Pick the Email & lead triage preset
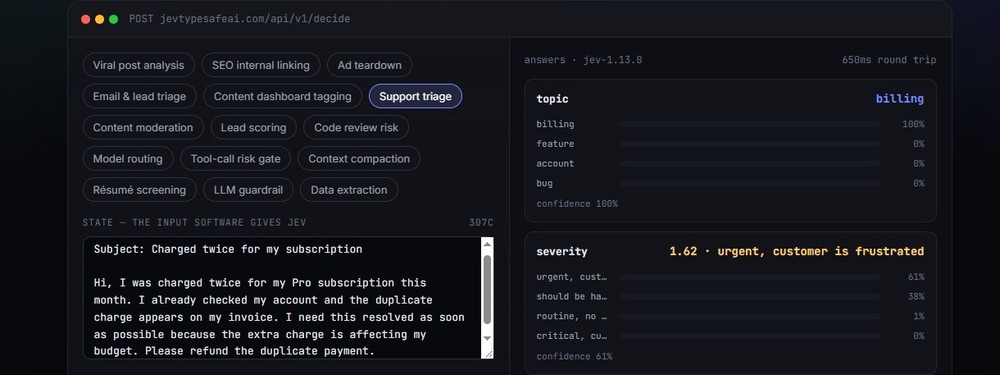Viewport: 1000px width, 375px height. click(x=140, y=96)
